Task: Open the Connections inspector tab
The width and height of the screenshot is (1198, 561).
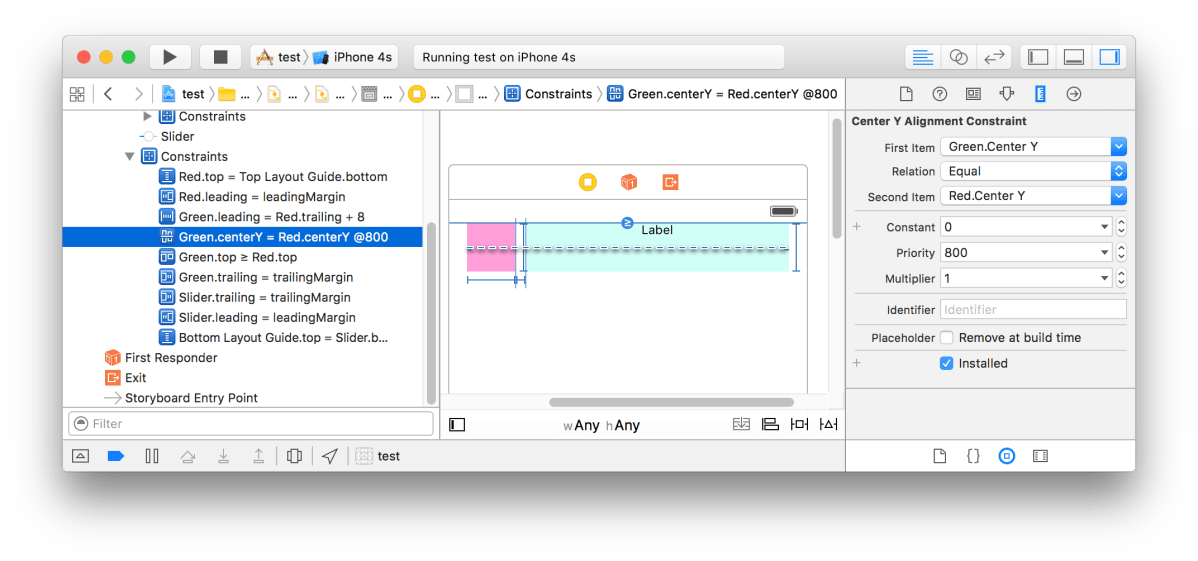Action: pyautogui.click(x=1073, y=94)
